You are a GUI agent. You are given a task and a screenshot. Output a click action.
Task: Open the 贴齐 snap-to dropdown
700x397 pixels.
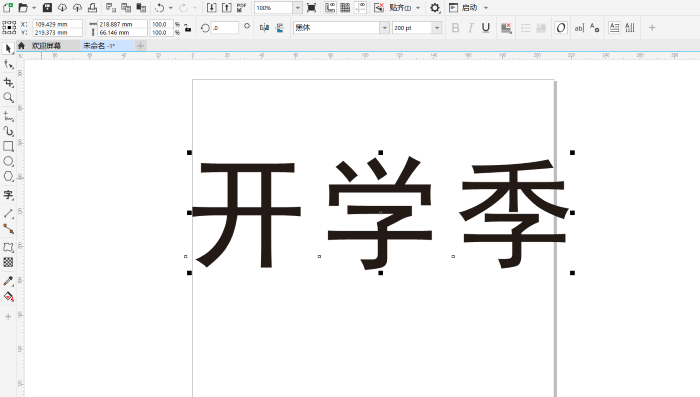point(418,8)
